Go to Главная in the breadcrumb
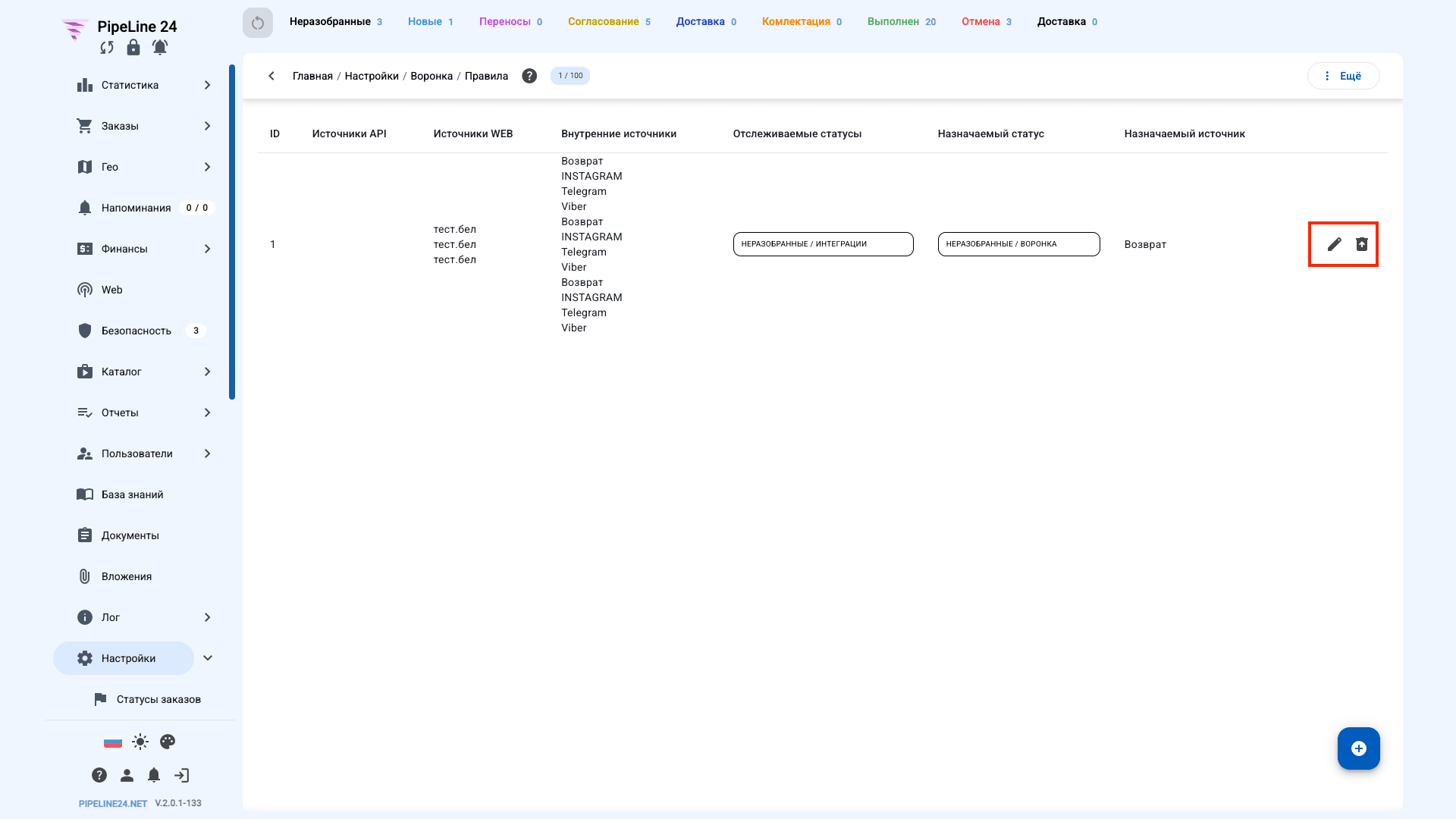Image resolution: width=1456 pixels, height=819 pixels. [x=312, y=76]
